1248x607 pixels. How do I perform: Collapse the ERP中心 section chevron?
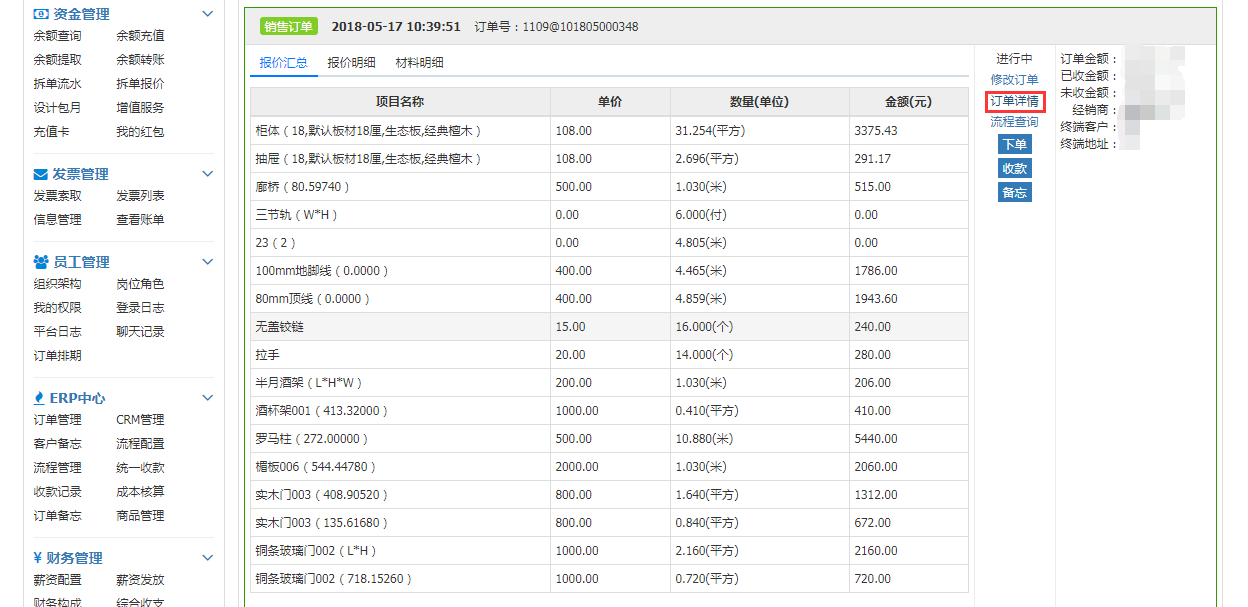point(207,398)
